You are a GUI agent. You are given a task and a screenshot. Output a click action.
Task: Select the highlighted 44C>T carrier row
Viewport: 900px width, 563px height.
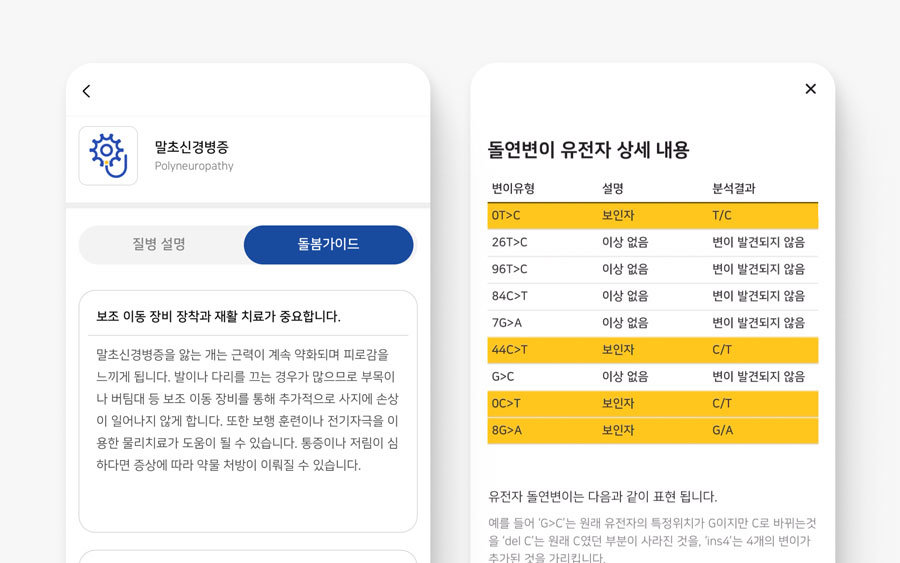pos(652,350)
